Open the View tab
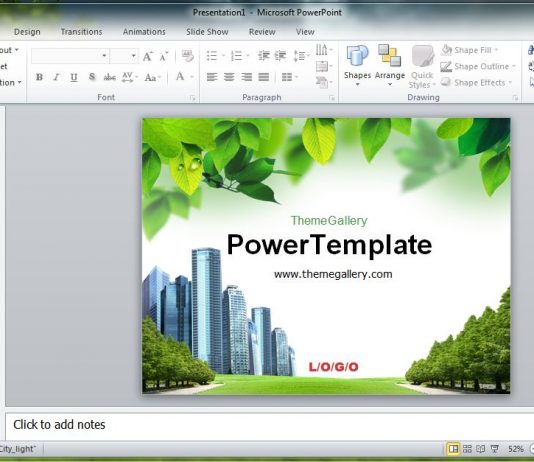This screenshot has height=462, width=534. point(305,32)
